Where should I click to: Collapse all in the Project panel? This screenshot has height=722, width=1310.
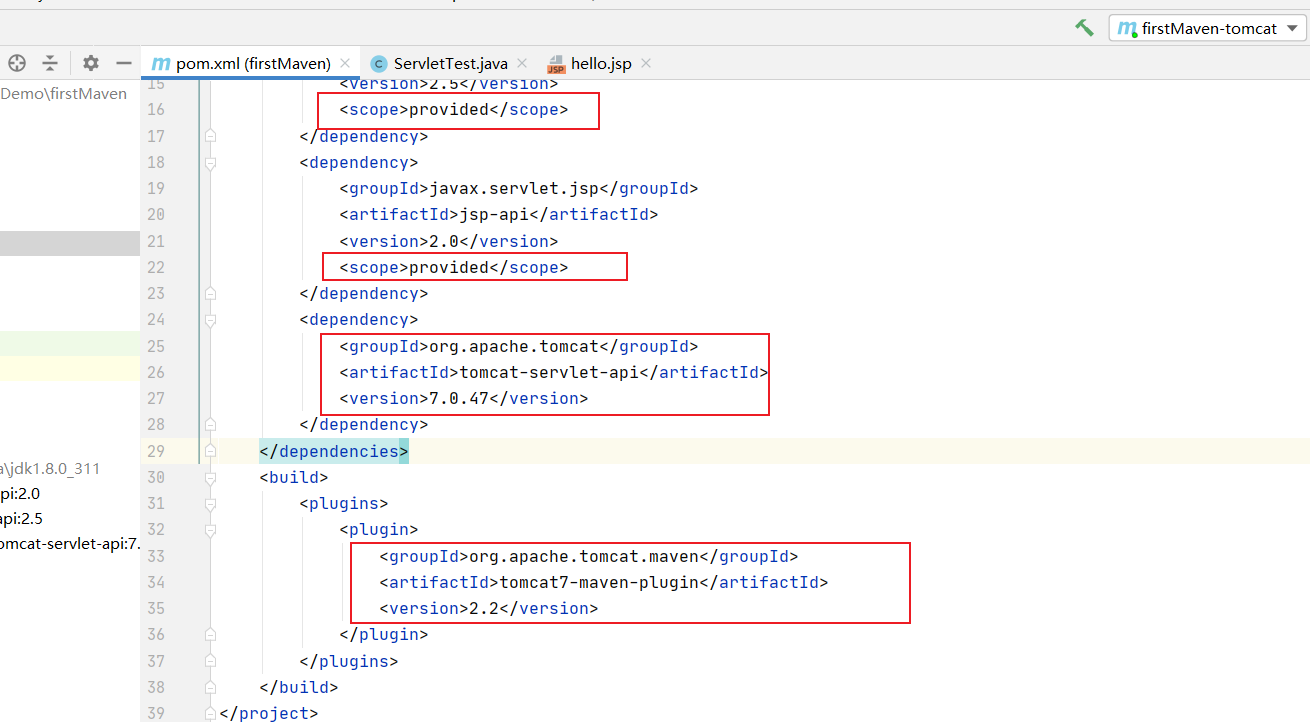50,63
